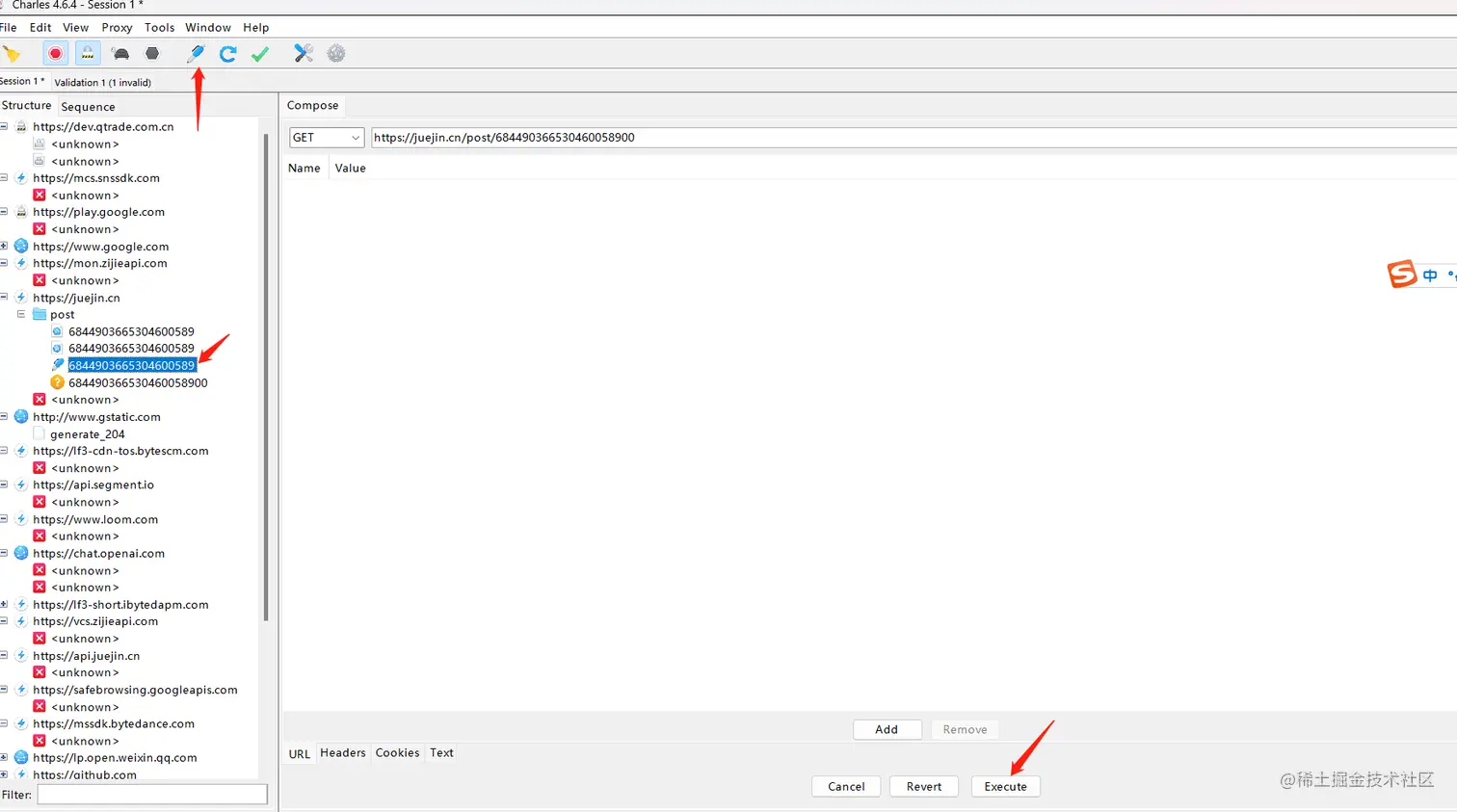The image size is (1457, 812).
Task: Enable breakpoints with the hexagon icon
Action: (x=152, y=54)
